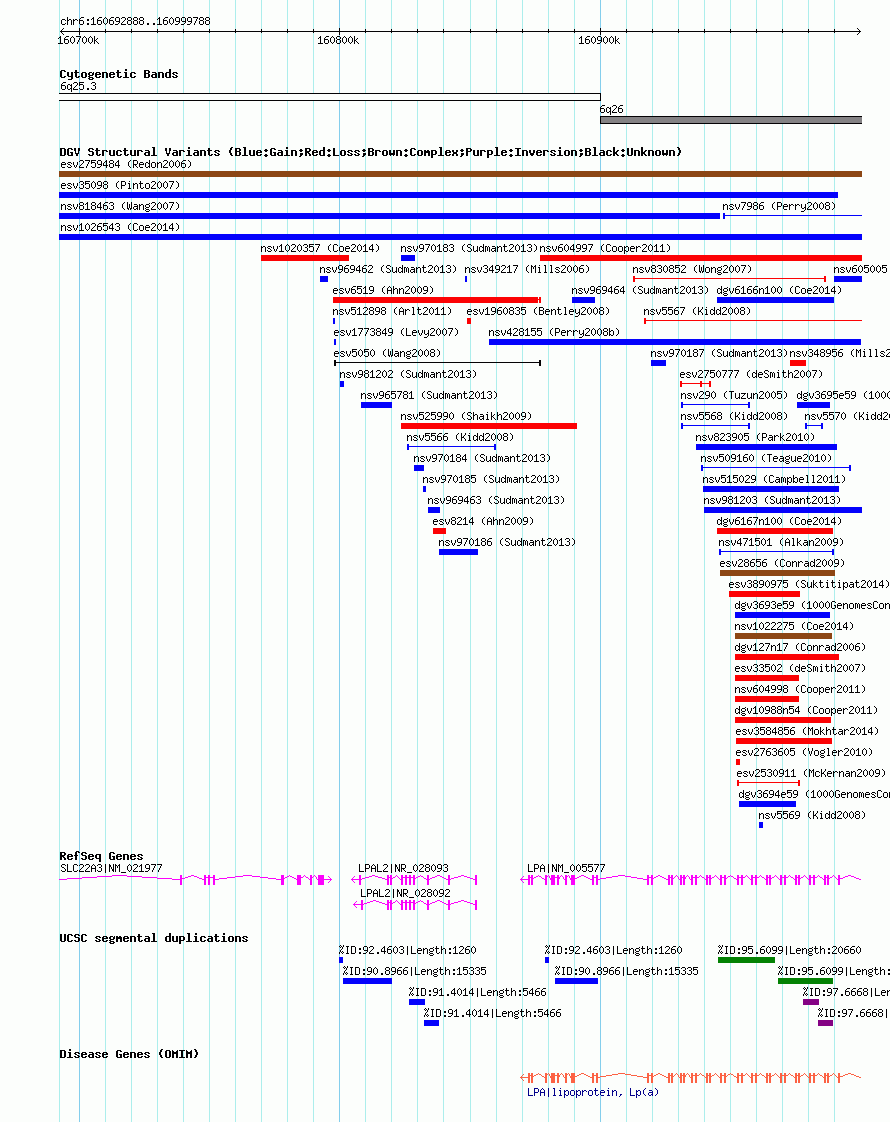Open nsv965781 (Sudmant2013) variant
The width and height of the screenshot is (890, 1122).
pyautogui.click(x=429, y=395)
